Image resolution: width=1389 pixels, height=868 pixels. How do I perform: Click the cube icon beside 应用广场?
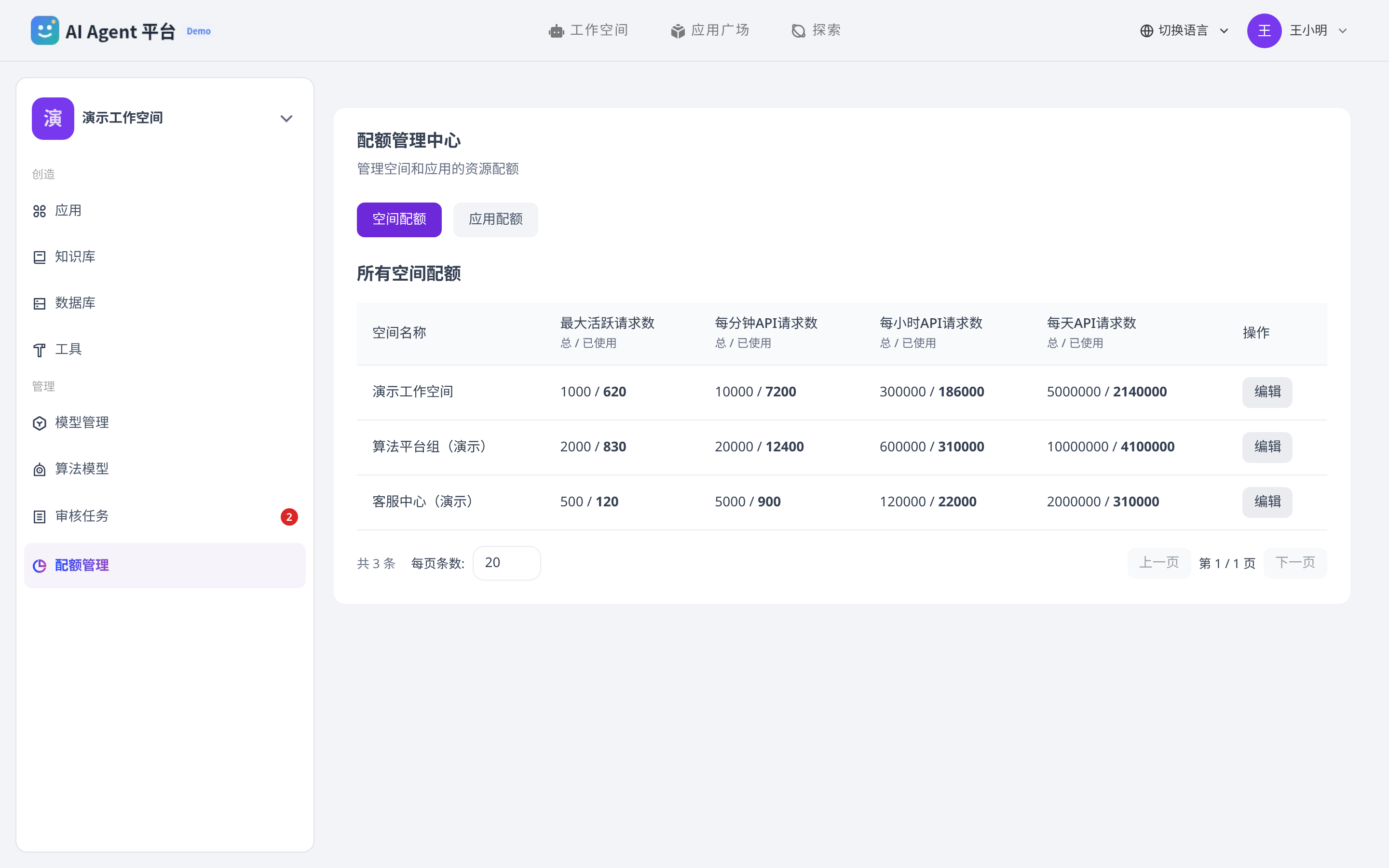[678, 31]
